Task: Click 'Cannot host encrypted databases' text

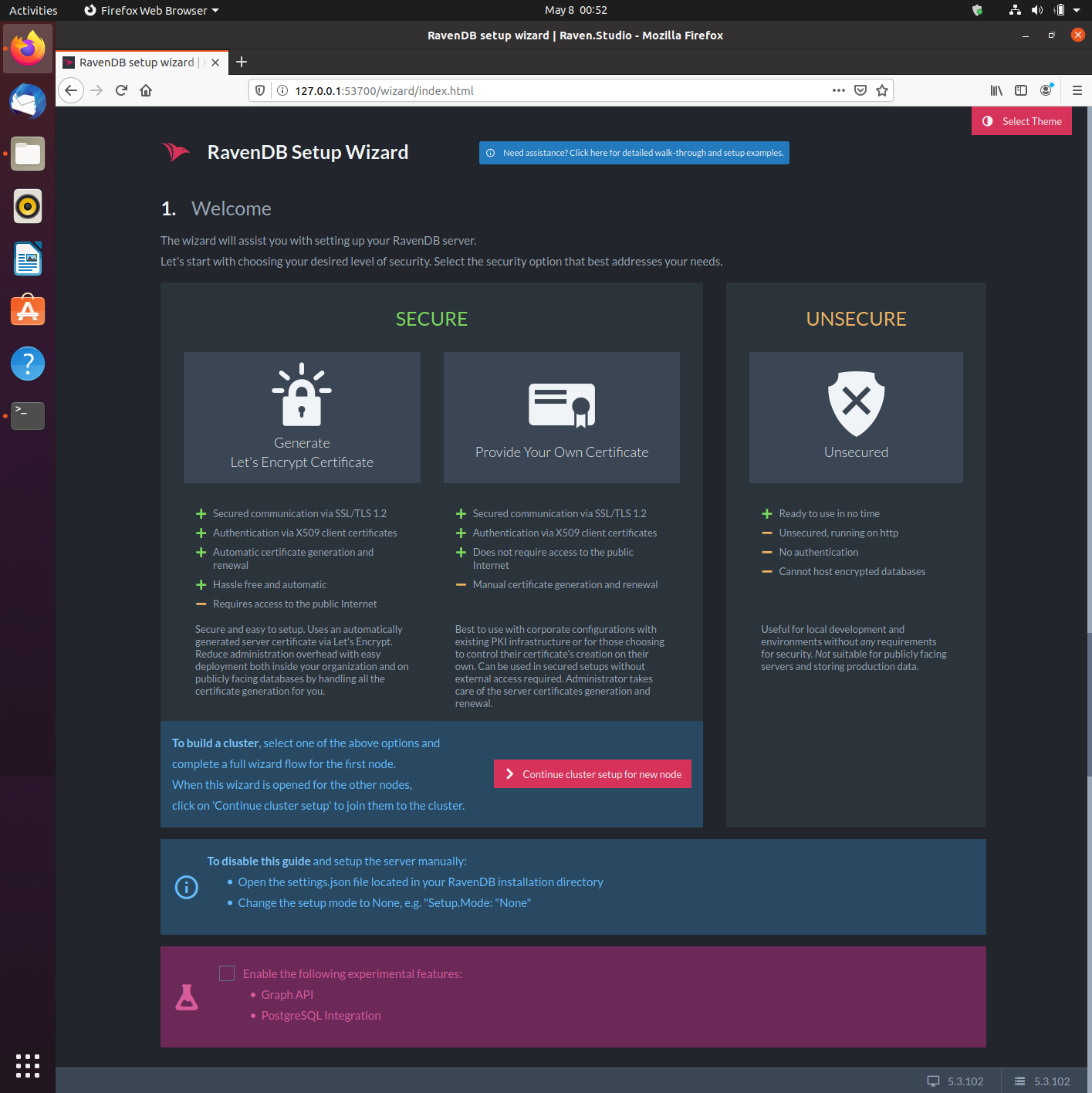Action: tap(852, 571)
